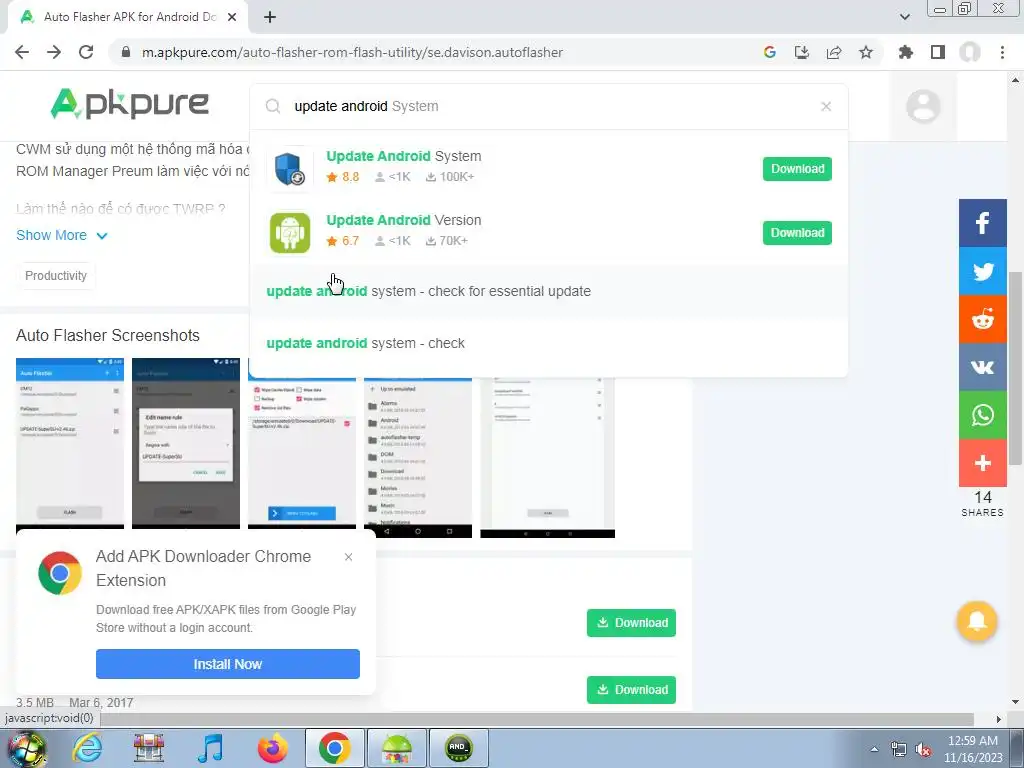This screenshot has height=768, width=1024.
Task: View the file browser screenshot thumbnail
Action: [418, 457]
